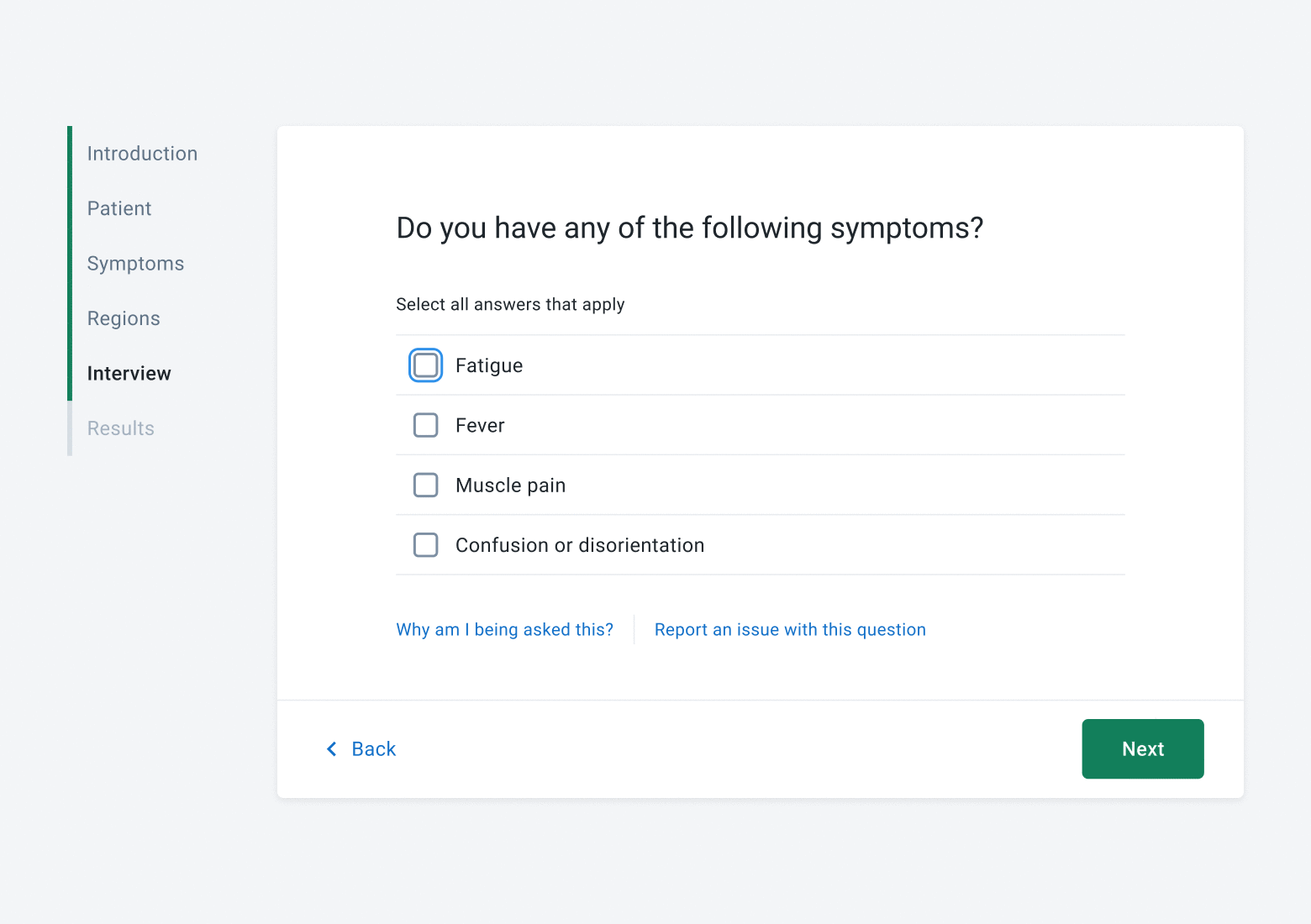Click the Results step in sidebar
Viewport: 1311px width, 924px height.
click(x=120, y=428)
